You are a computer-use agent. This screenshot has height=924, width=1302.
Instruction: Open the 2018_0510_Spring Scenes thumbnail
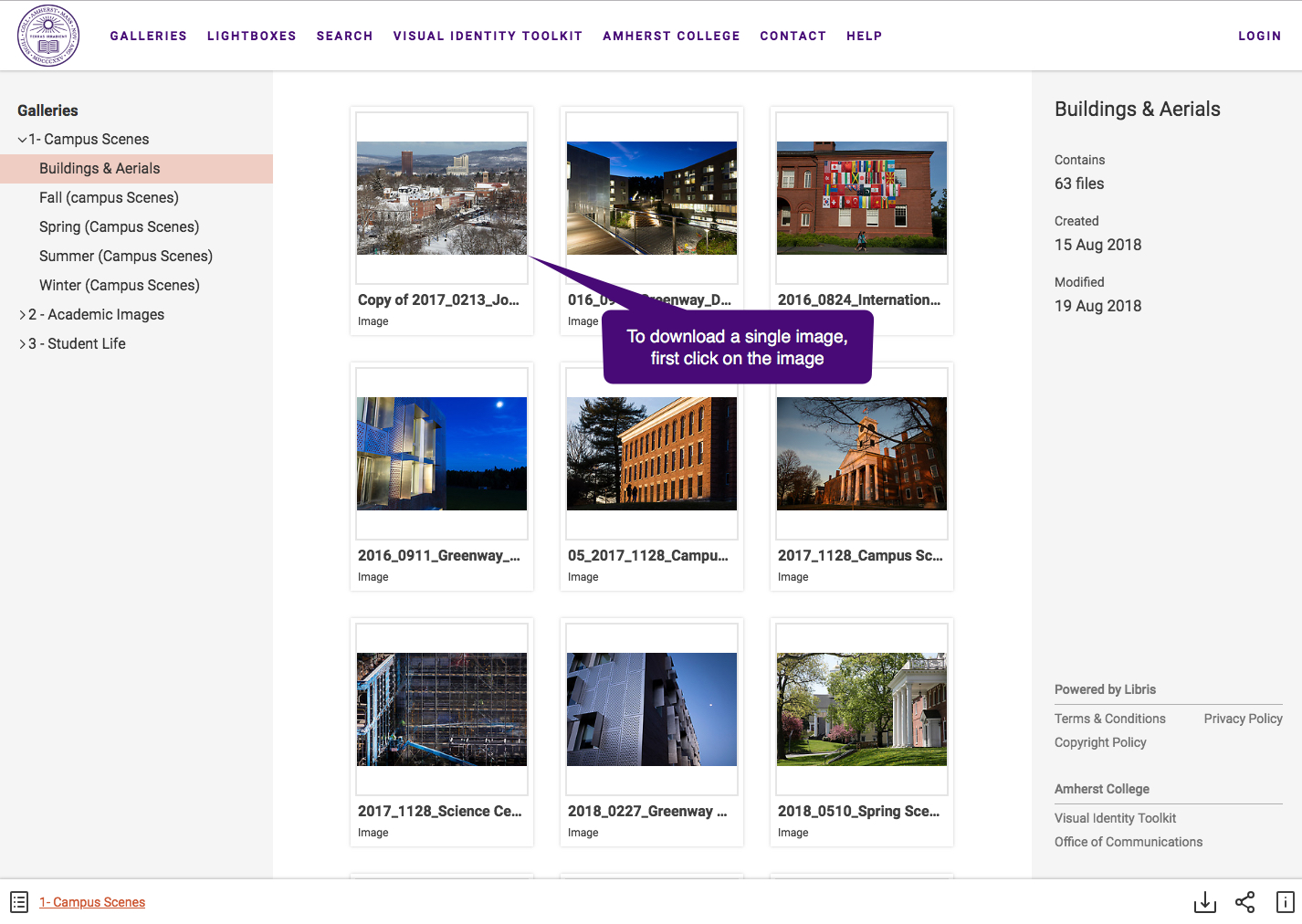[862, 709]
